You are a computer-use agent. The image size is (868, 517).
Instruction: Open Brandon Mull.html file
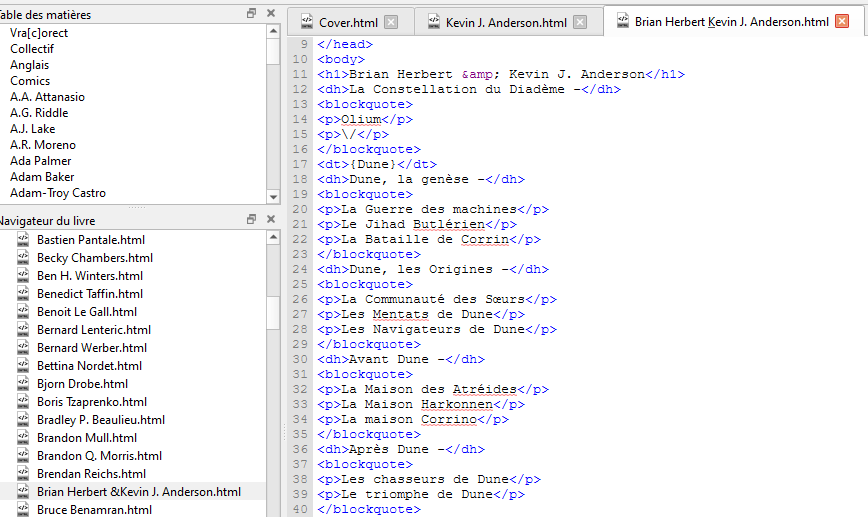pyautogui.click(x=87, y=438)
